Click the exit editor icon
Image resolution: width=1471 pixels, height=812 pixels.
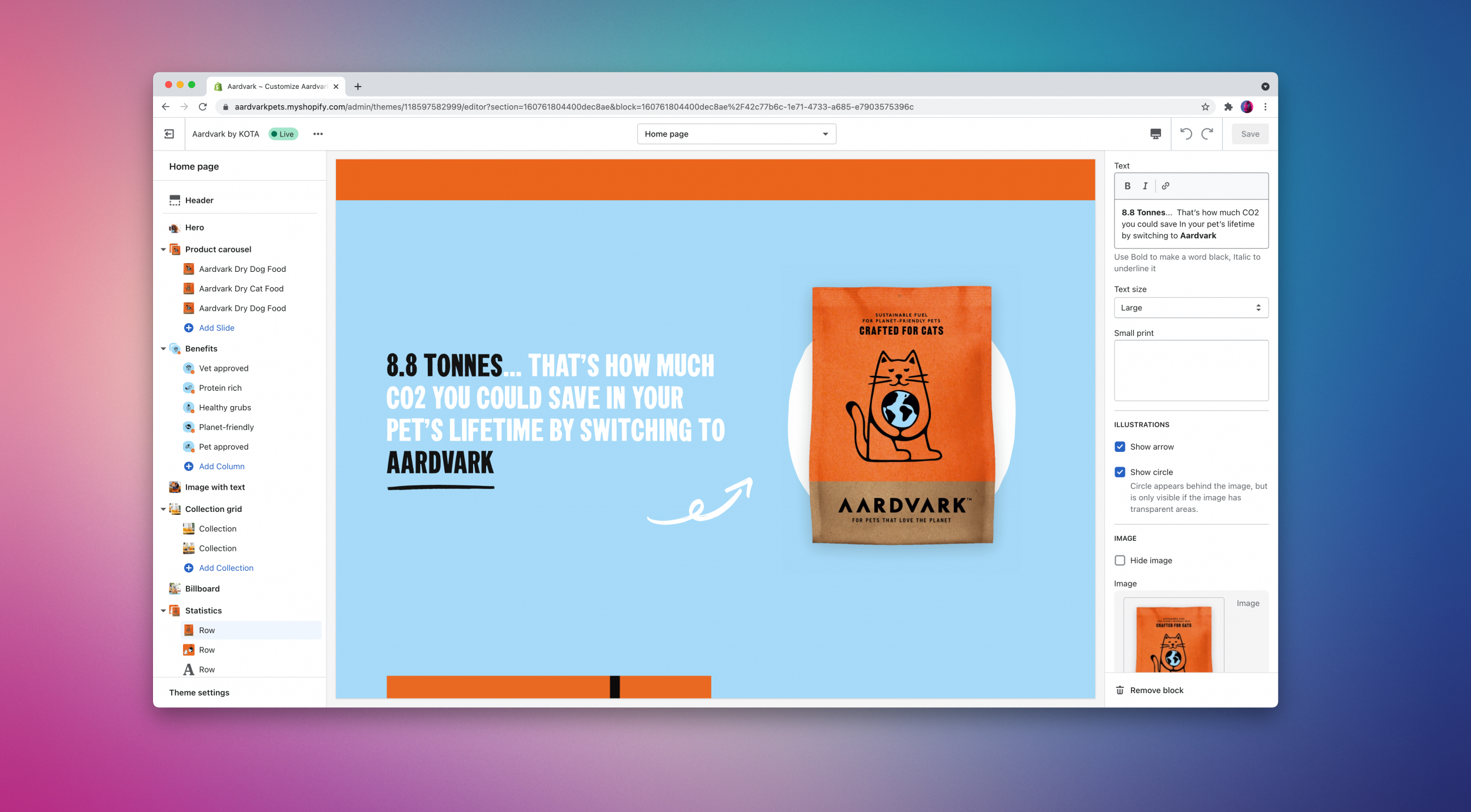coord(169,134)
